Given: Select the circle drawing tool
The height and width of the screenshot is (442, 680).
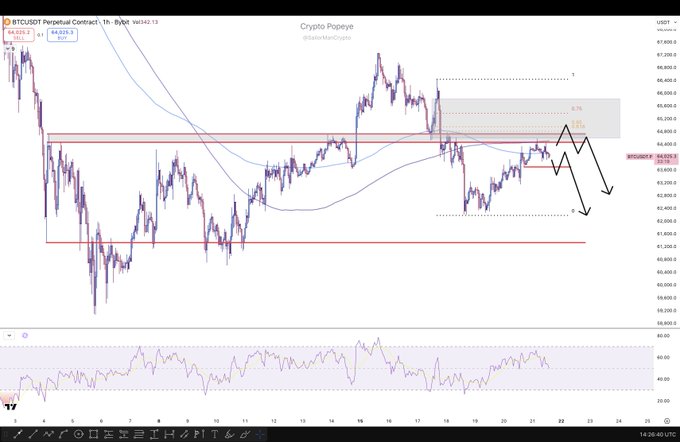Looking at the screenshot, I should click(78, 434).
